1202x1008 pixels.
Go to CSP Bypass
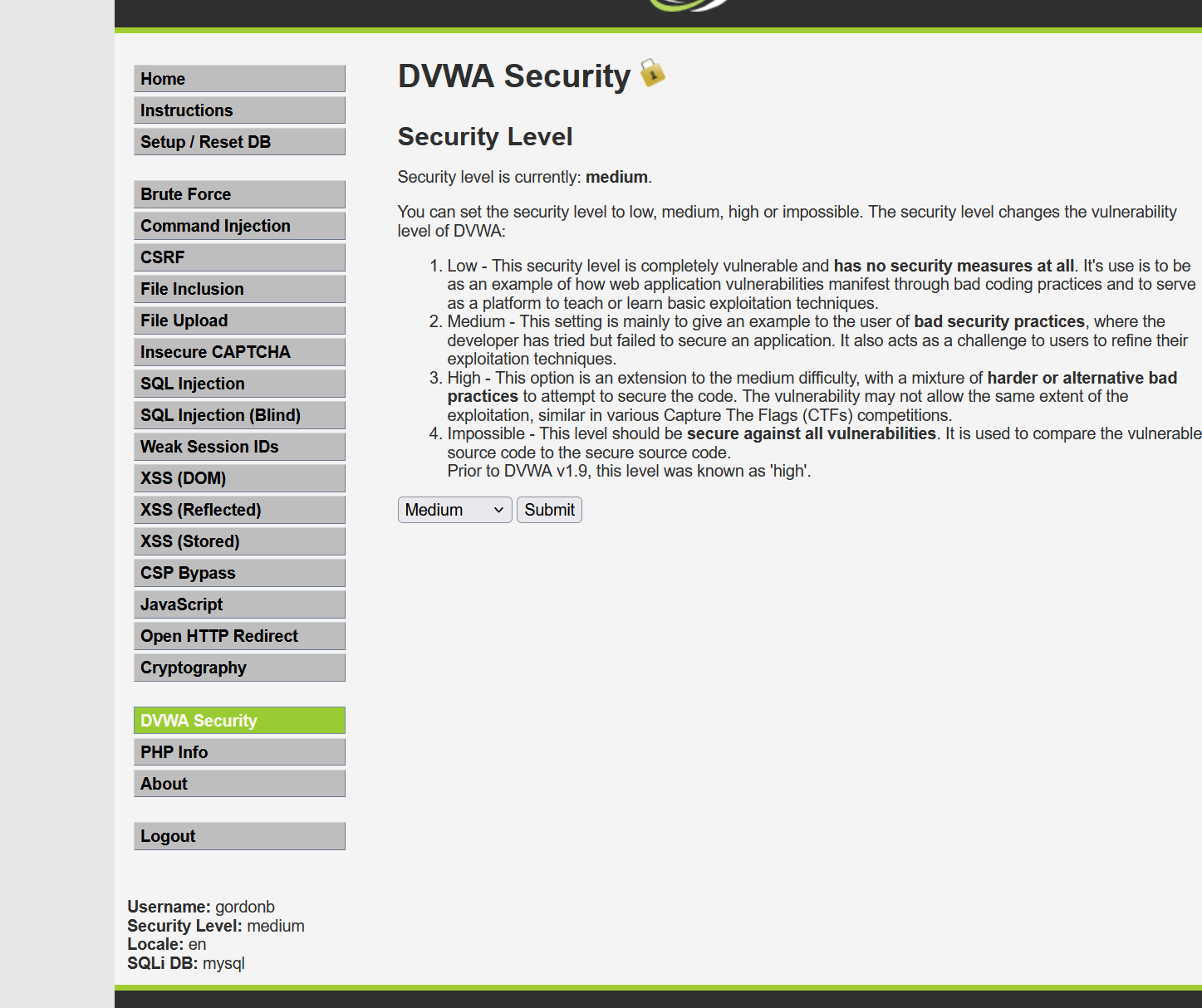(239, 573)
